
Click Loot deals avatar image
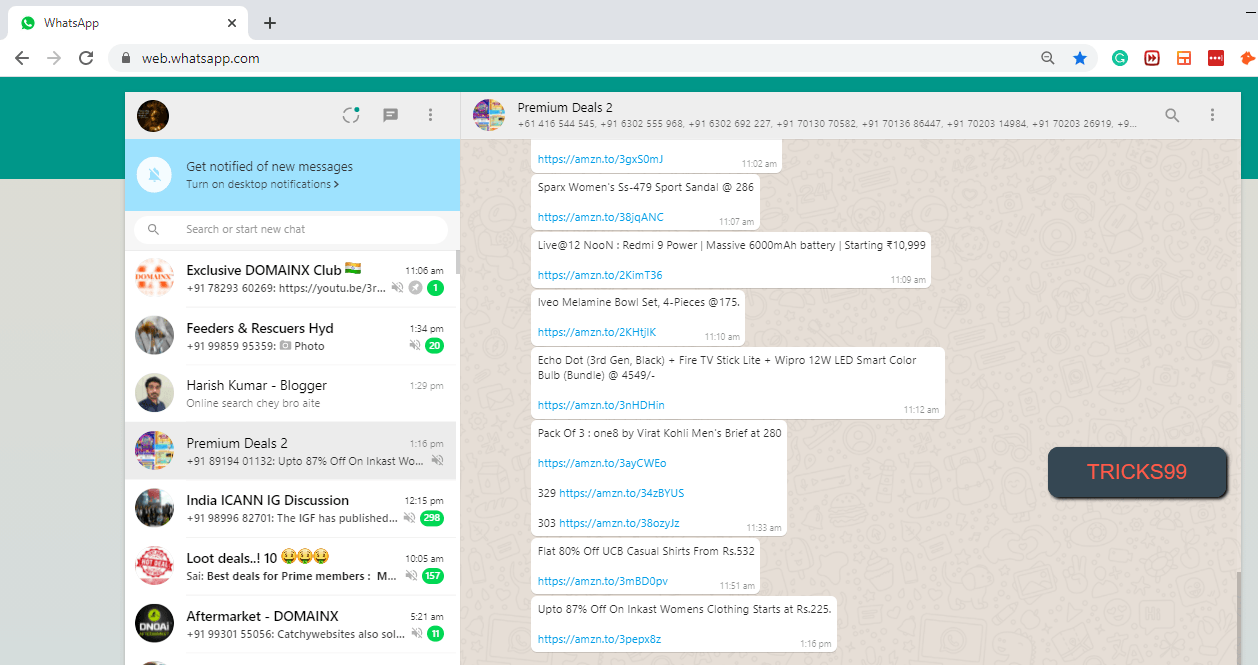(154, 565)
